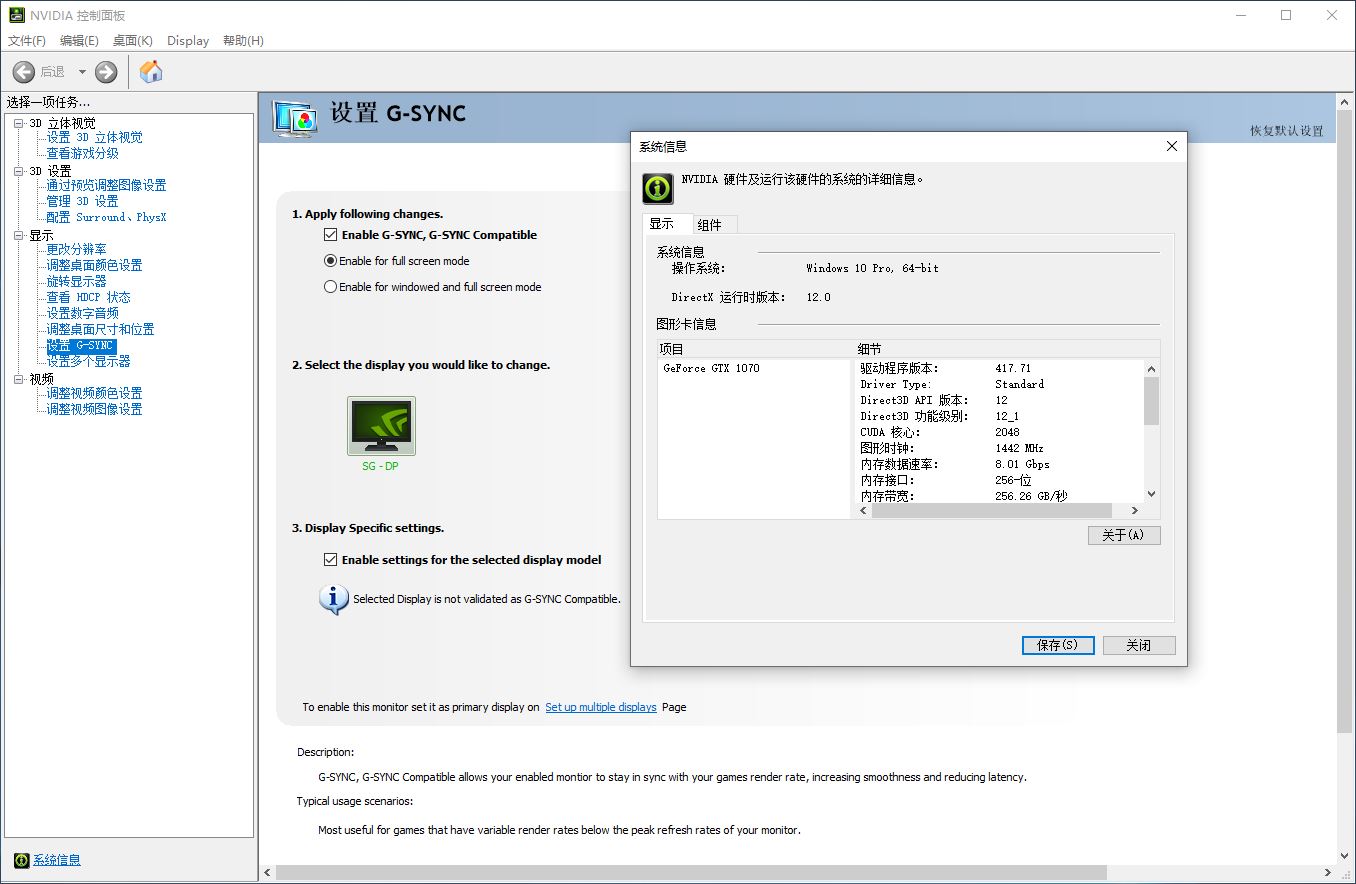1356x884 pixels.
Task: Open 更改分辨率 tree item
Action: 76,249
